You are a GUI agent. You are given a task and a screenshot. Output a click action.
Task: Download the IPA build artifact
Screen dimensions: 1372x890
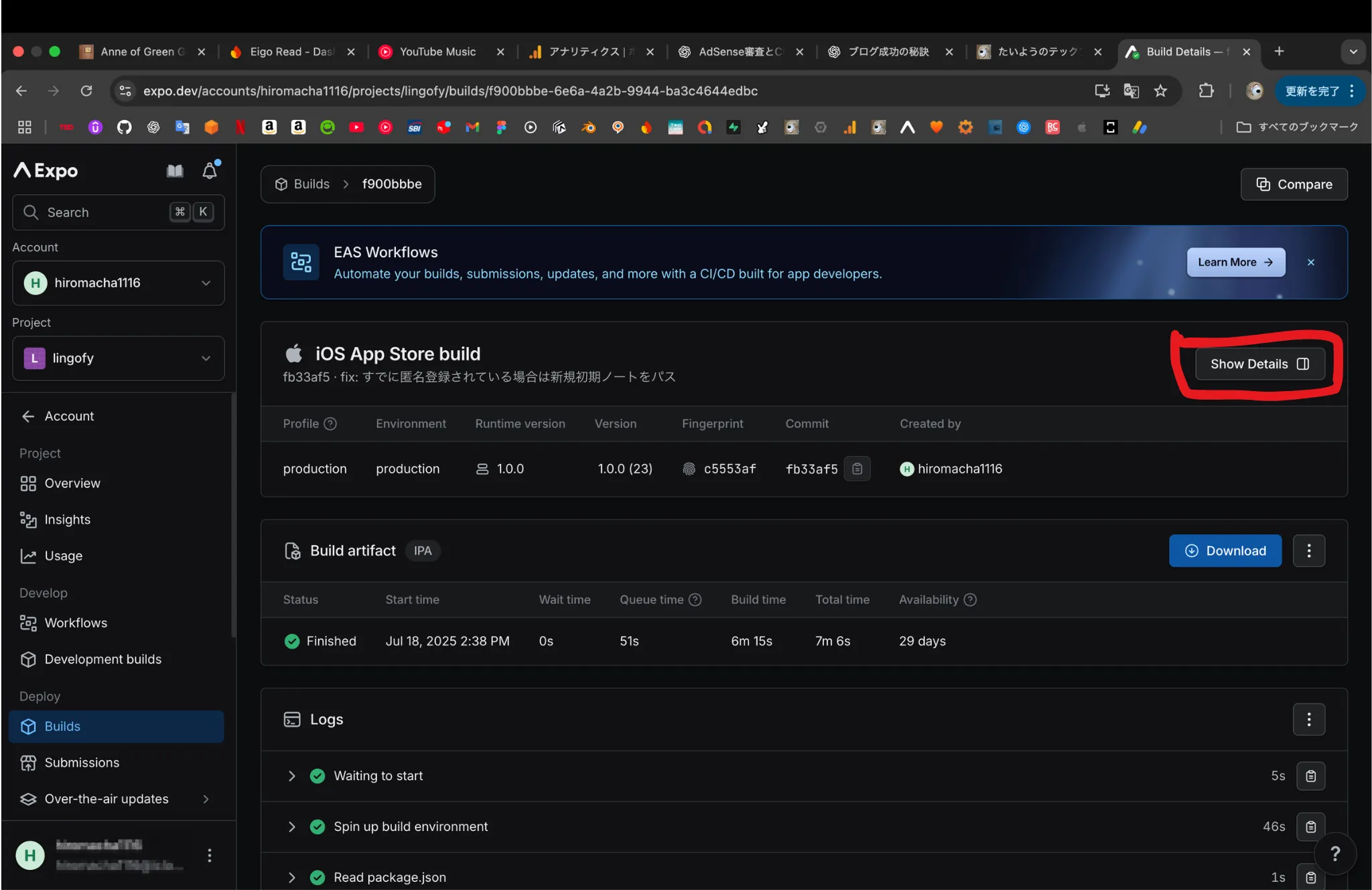tap(1225, 550)
